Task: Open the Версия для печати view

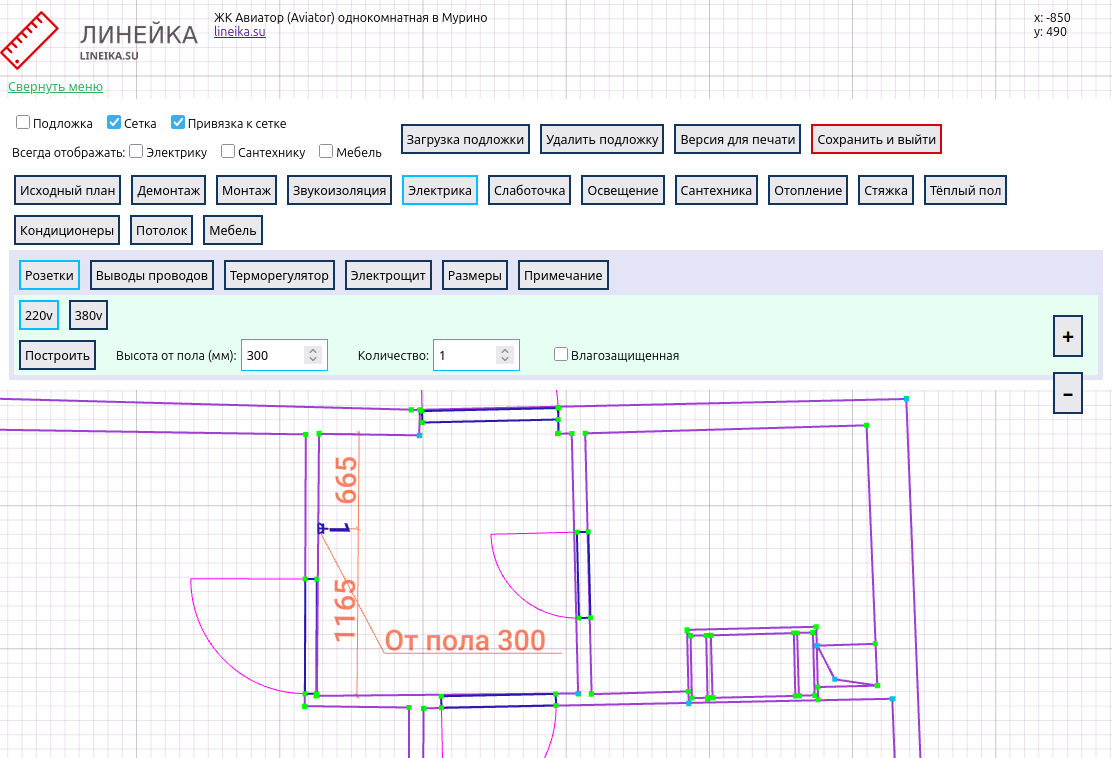Action: point(738,139)
